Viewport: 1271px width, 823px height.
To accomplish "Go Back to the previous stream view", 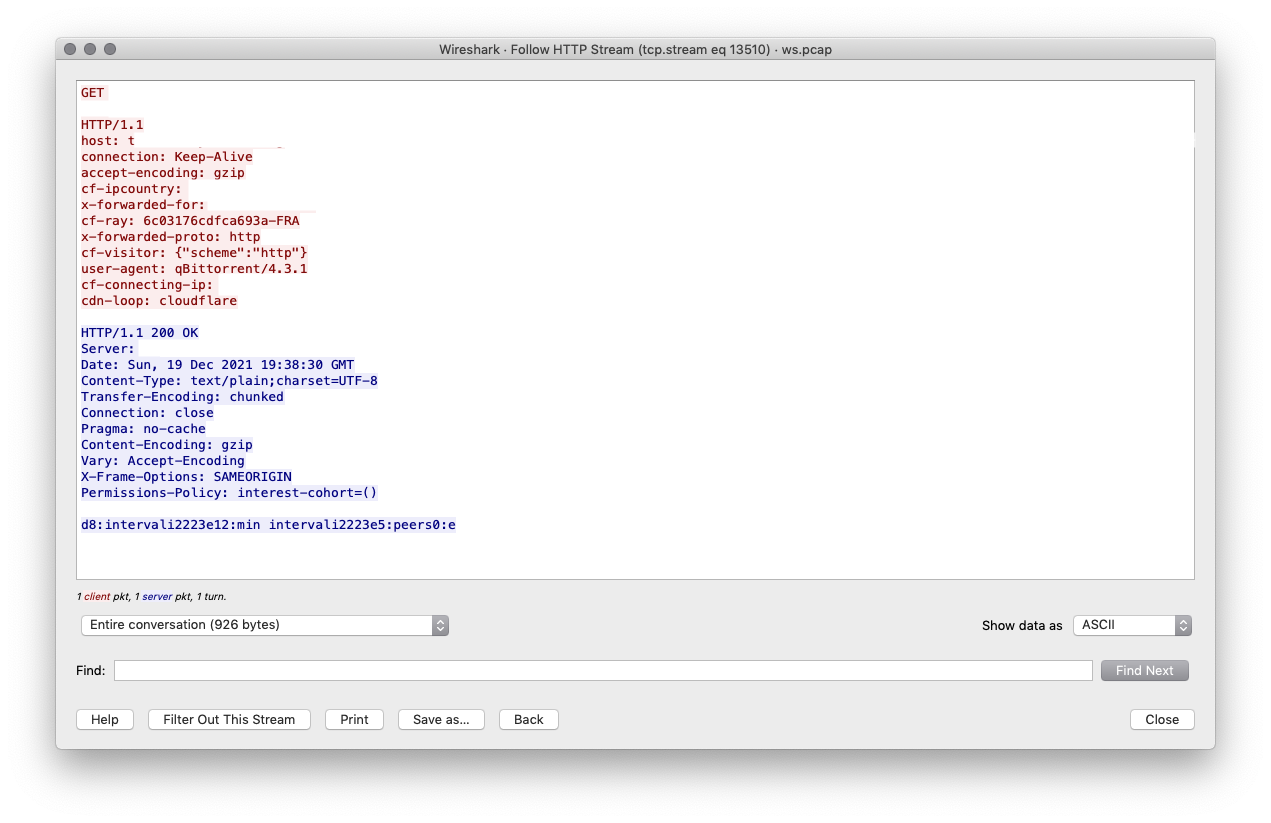I will point(528,719).
